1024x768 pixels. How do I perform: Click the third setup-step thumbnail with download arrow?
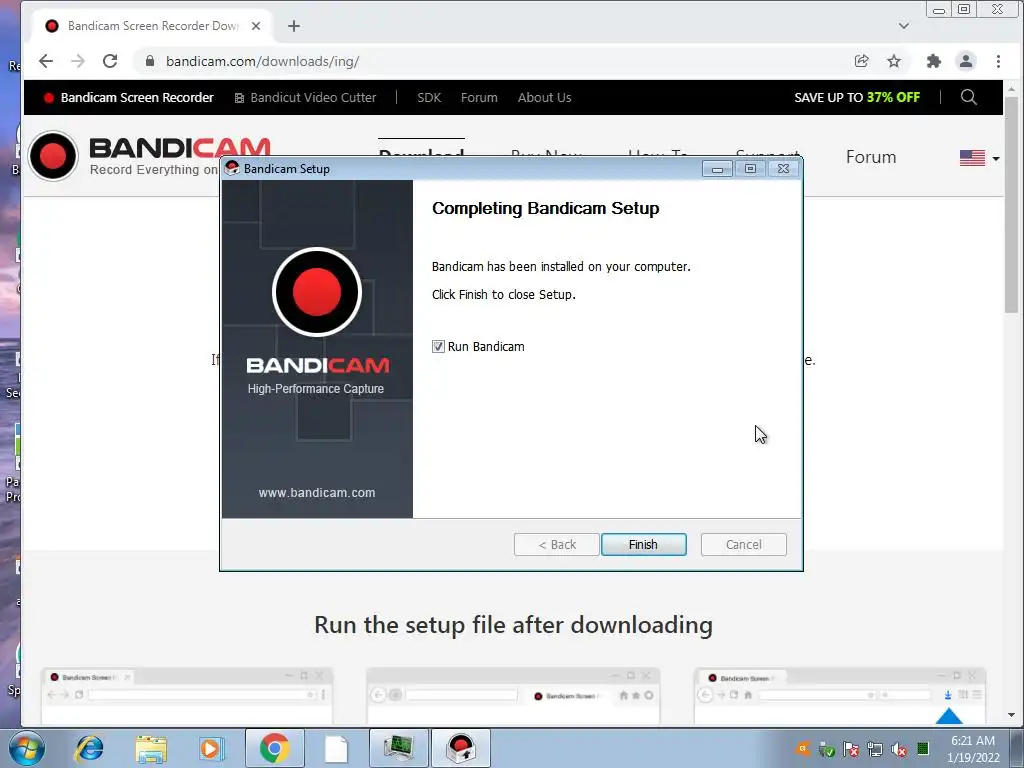(x=840, y=696)
